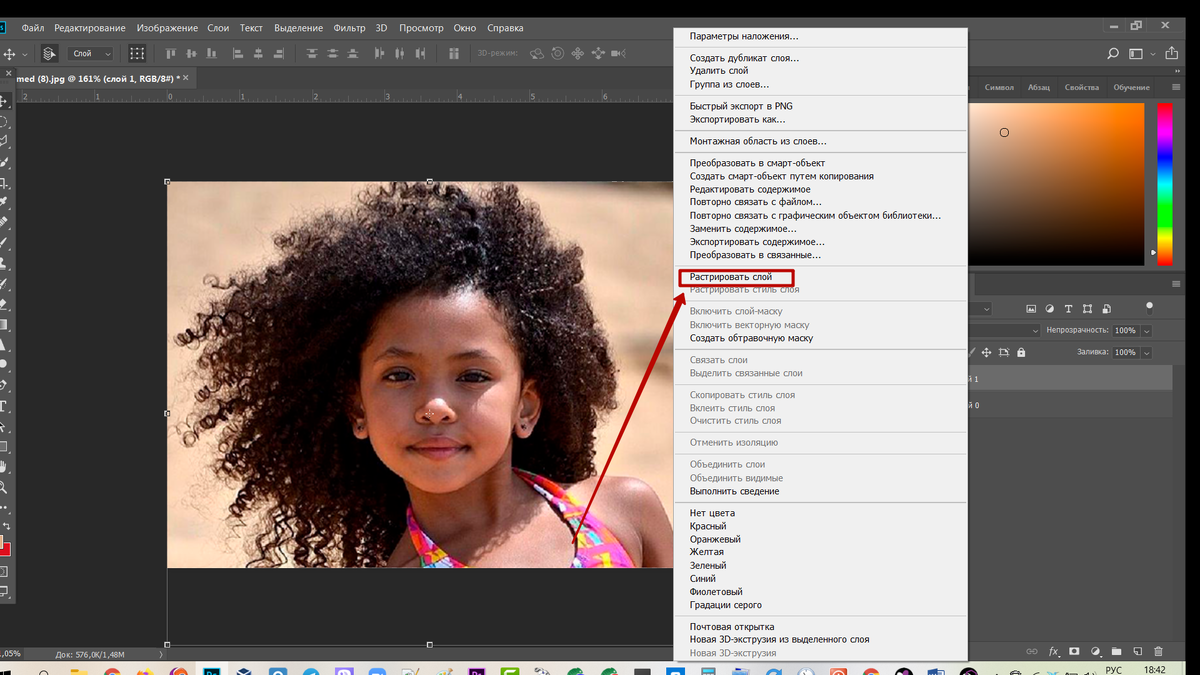Select the Hand tool in the toolbar
The height and width of the screenshot is (675, 1200).
pos(4,466)
